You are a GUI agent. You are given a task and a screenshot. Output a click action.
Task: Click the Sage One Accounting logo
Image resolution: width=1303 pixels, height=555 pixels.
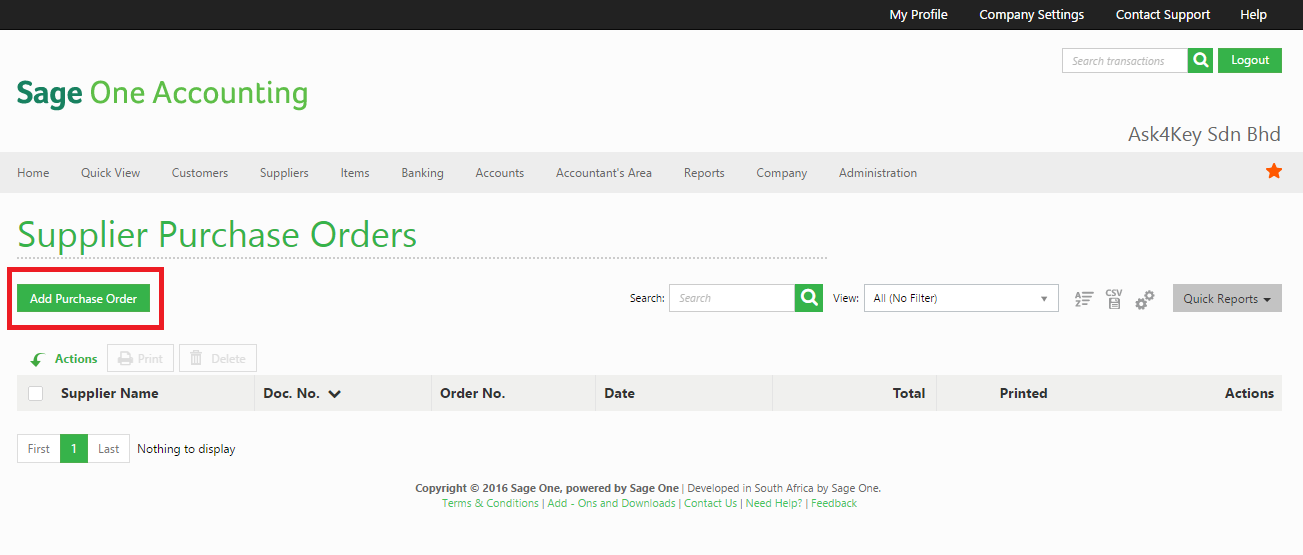click(x=162, y=93)
